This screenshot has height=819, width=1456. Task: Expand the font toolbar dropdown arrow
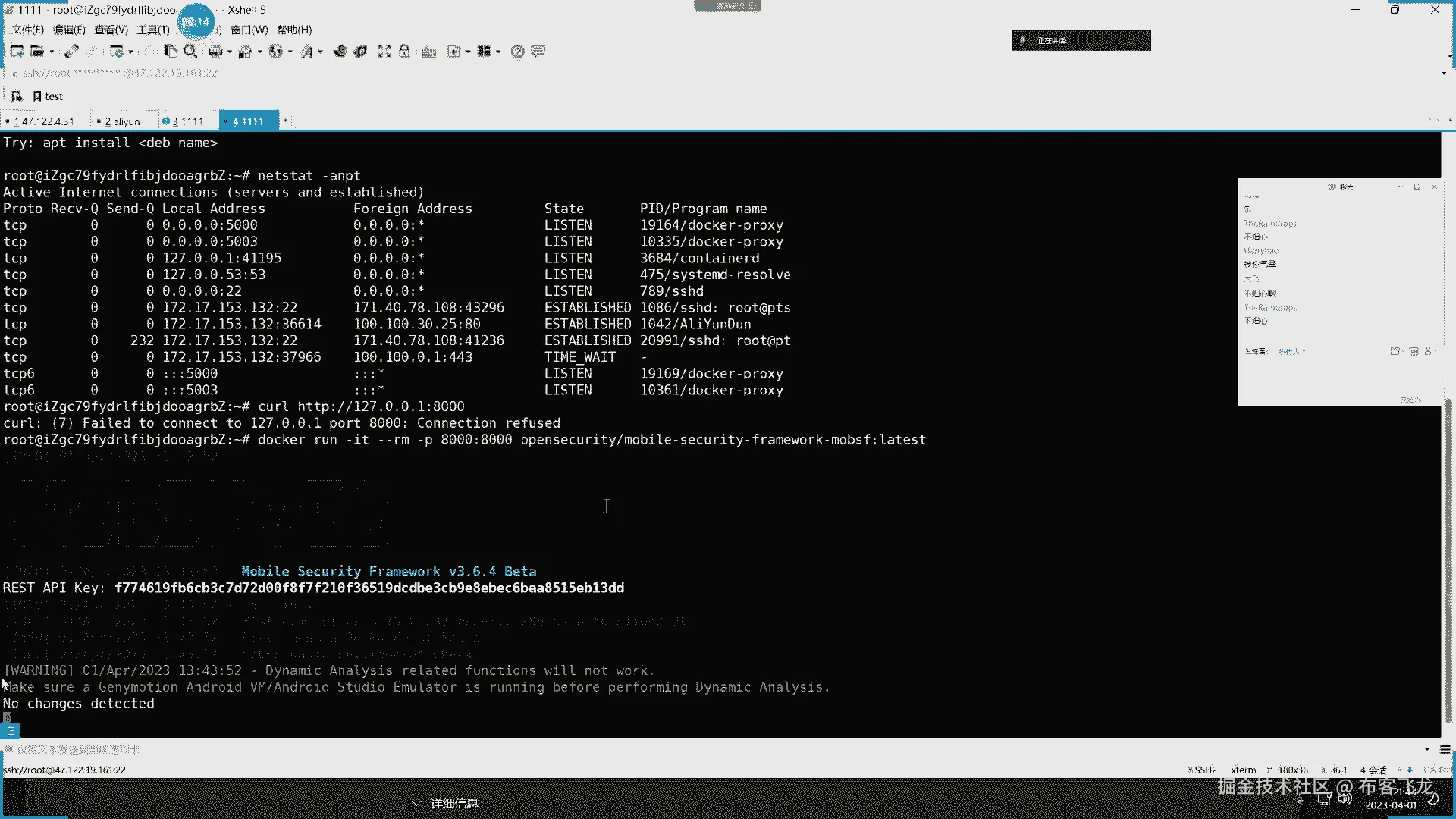coord(320,52)
